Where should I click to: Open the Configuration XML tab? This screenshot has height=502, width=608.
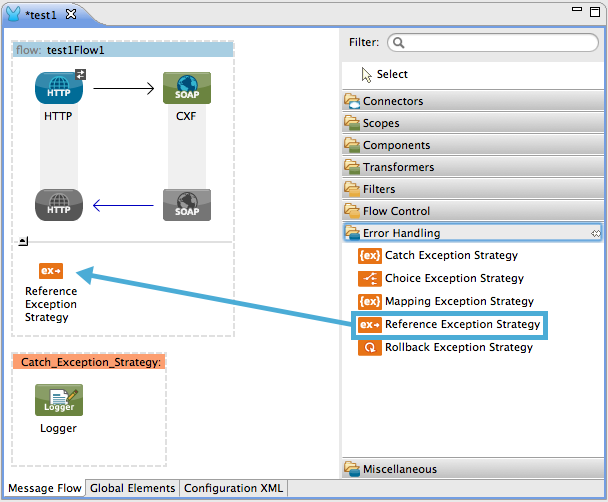[x=236, y=489]
